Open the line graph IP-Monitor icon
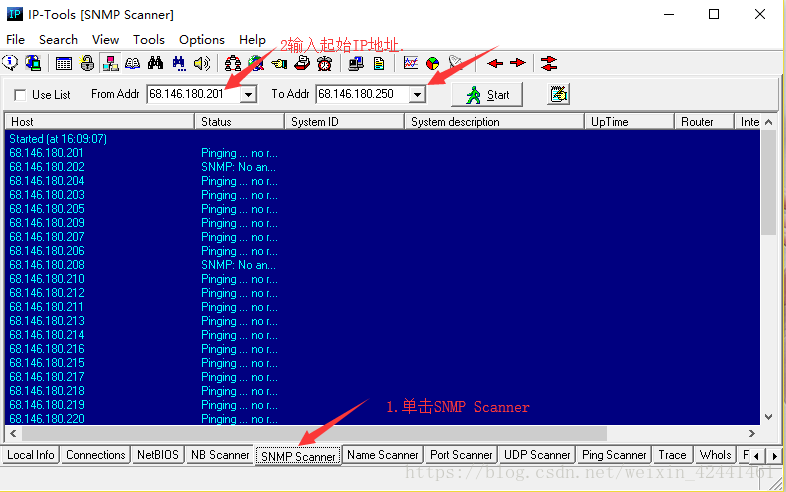Image resolution: width=786 pixels, height=492 pixels. [411, 63]
